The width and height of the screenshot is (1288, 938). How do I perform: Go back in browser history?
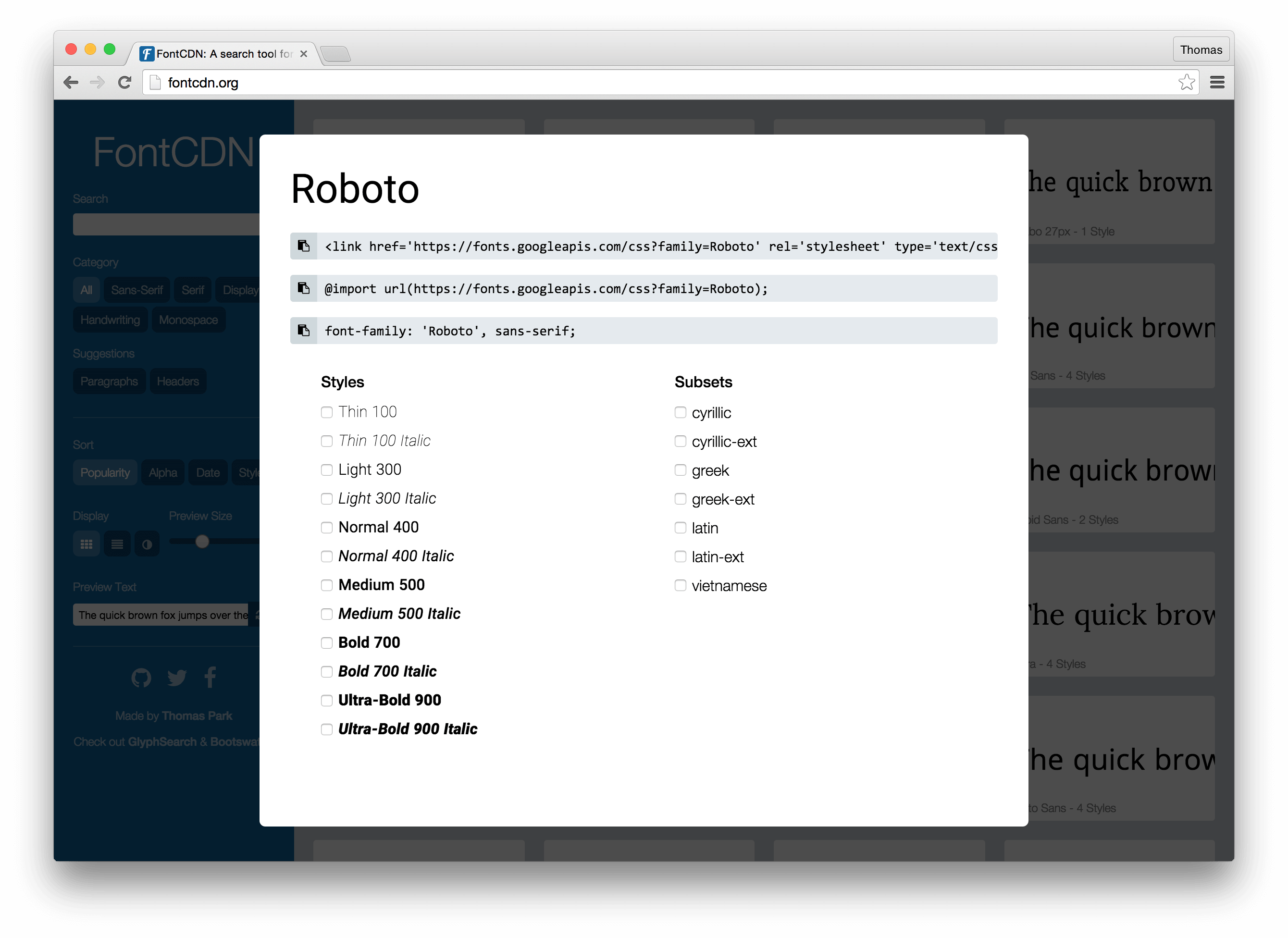click(71, 82)
